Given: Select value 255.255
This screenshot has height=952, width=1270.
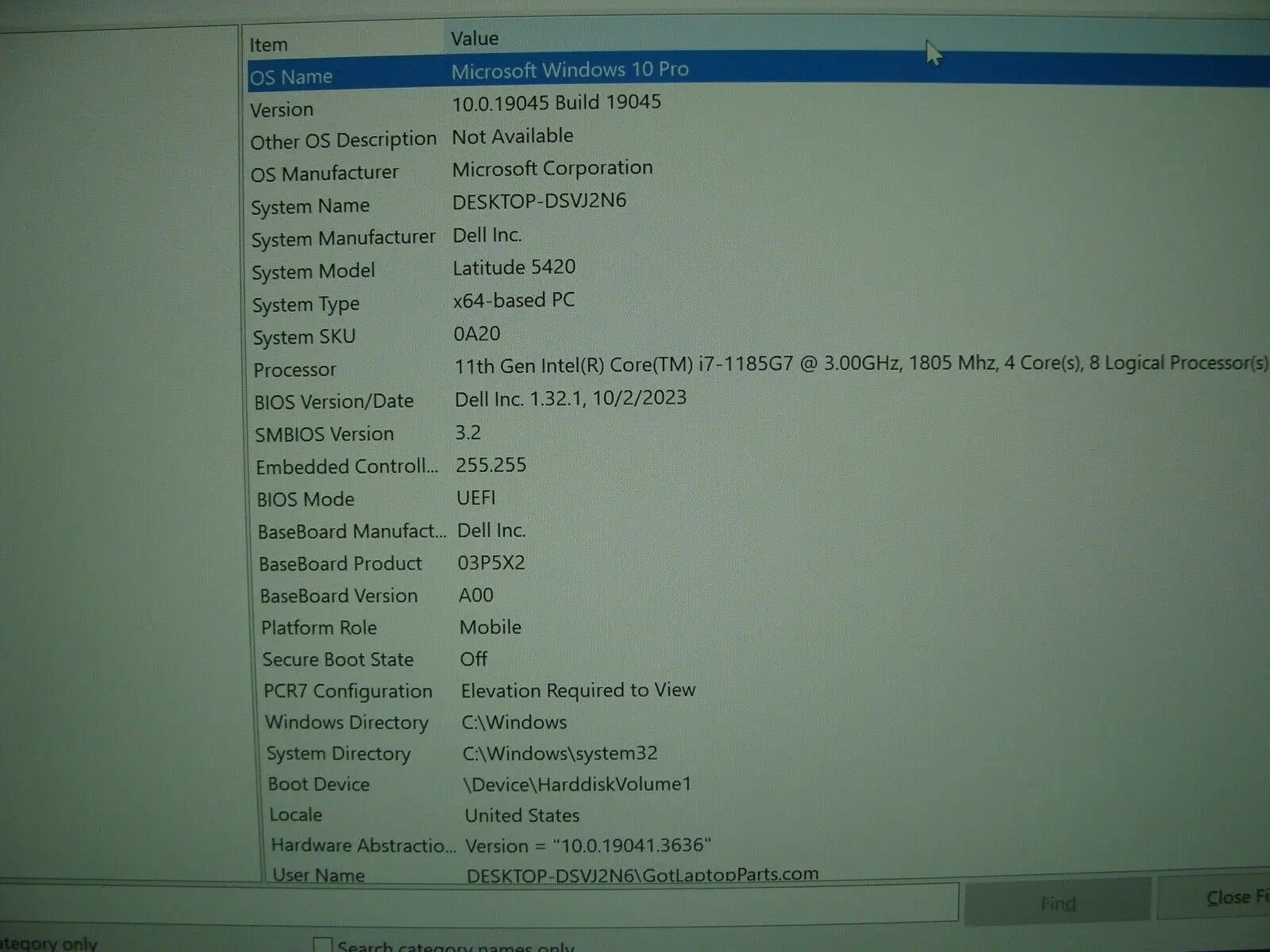Looking at the screenshot, I should click(491, 465).
